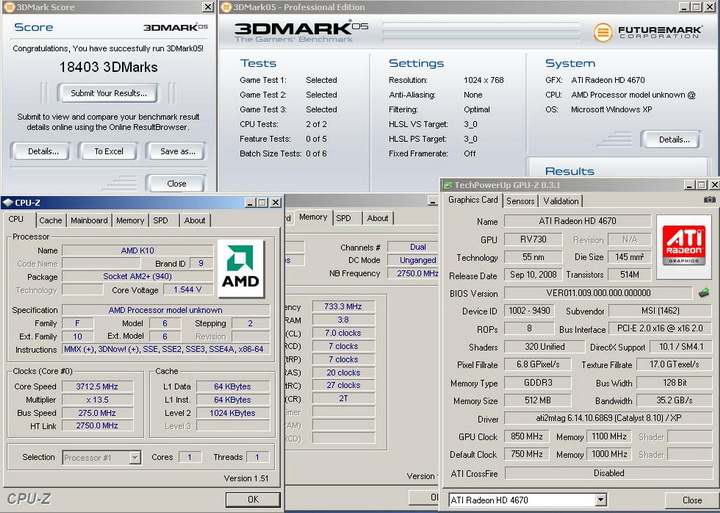Viewport: 720px width, 513px height.
Task: Click the Specification AMD Processor model unknown field
Action: (x=166, y=310)
